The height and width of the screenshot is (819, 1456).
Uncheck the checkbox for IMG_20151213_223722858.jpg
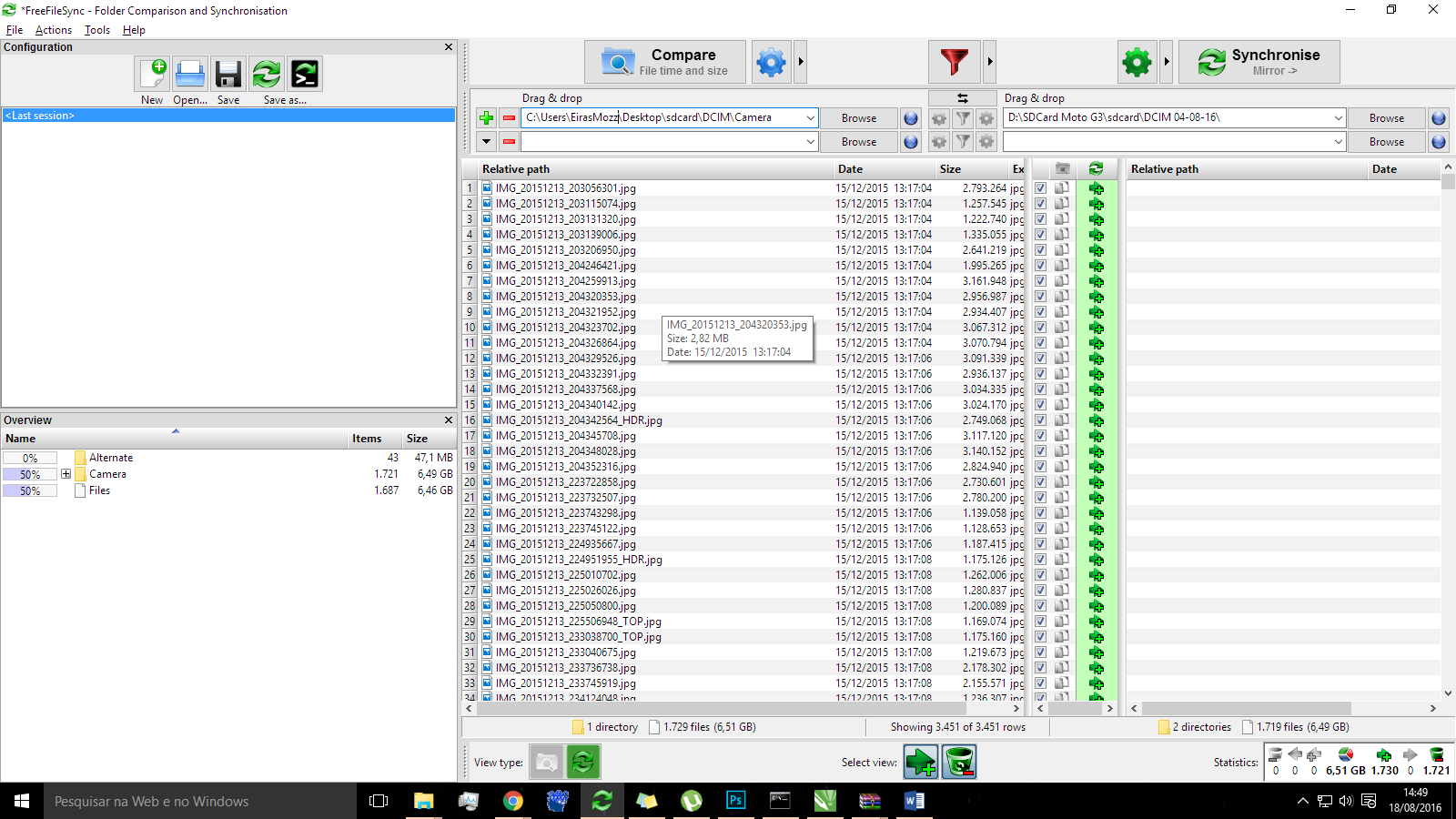[x=1040, y=482]
